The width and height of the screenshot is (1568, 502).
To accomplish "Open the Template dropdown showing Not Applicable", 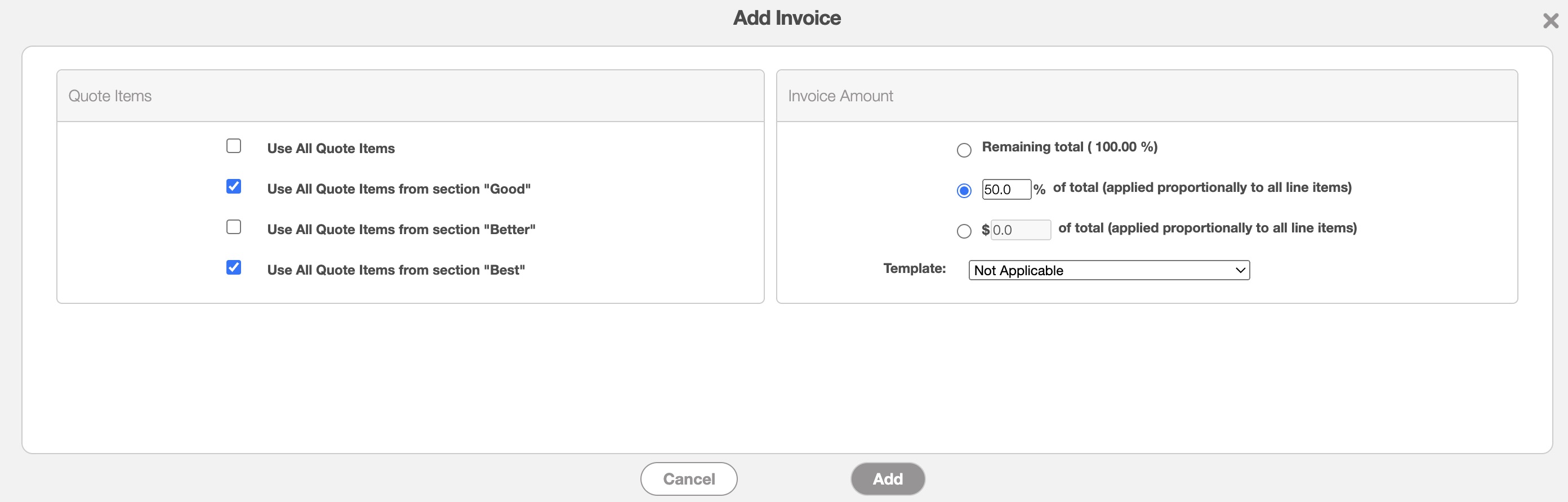I will (x=1108, y=270).
